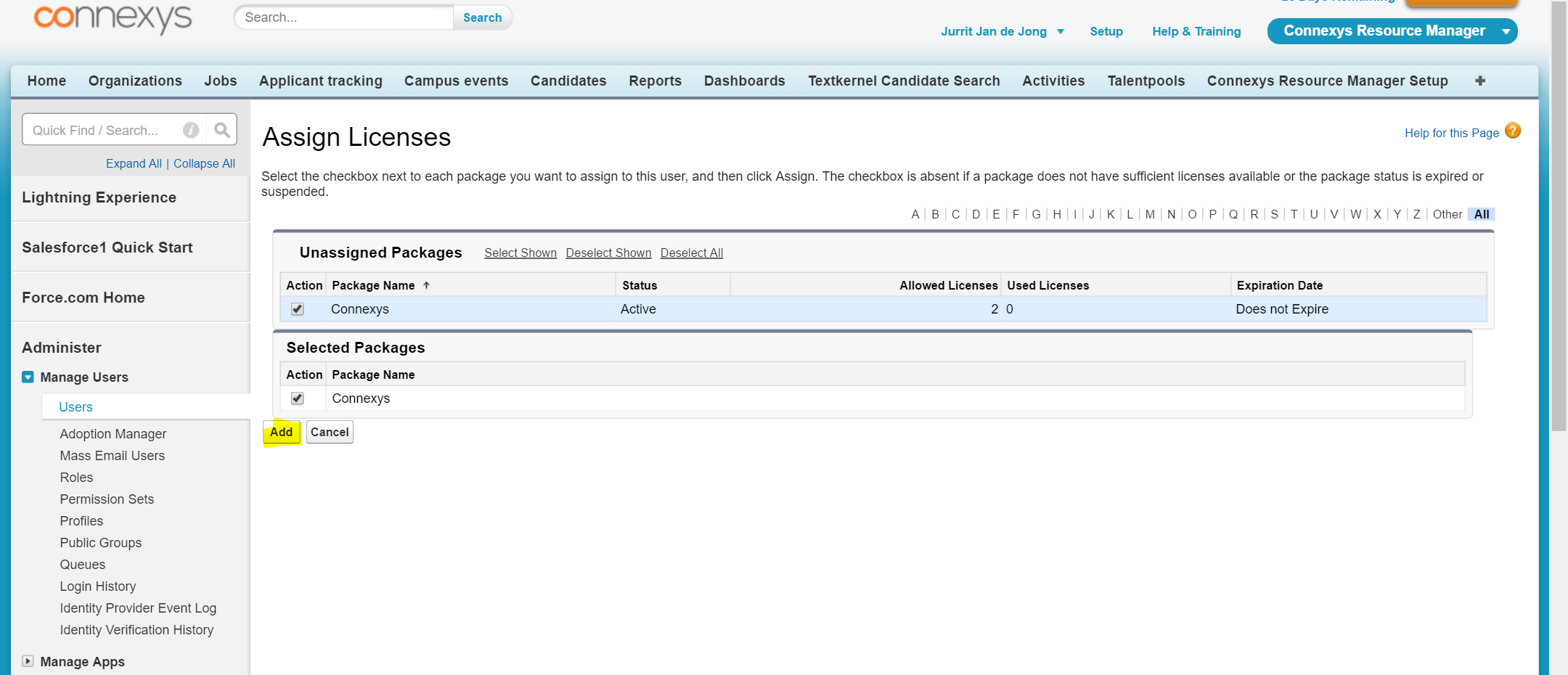Screen dimensions: 1568x675
Task: Click the Cancel button
Action: tap(330, 432)
